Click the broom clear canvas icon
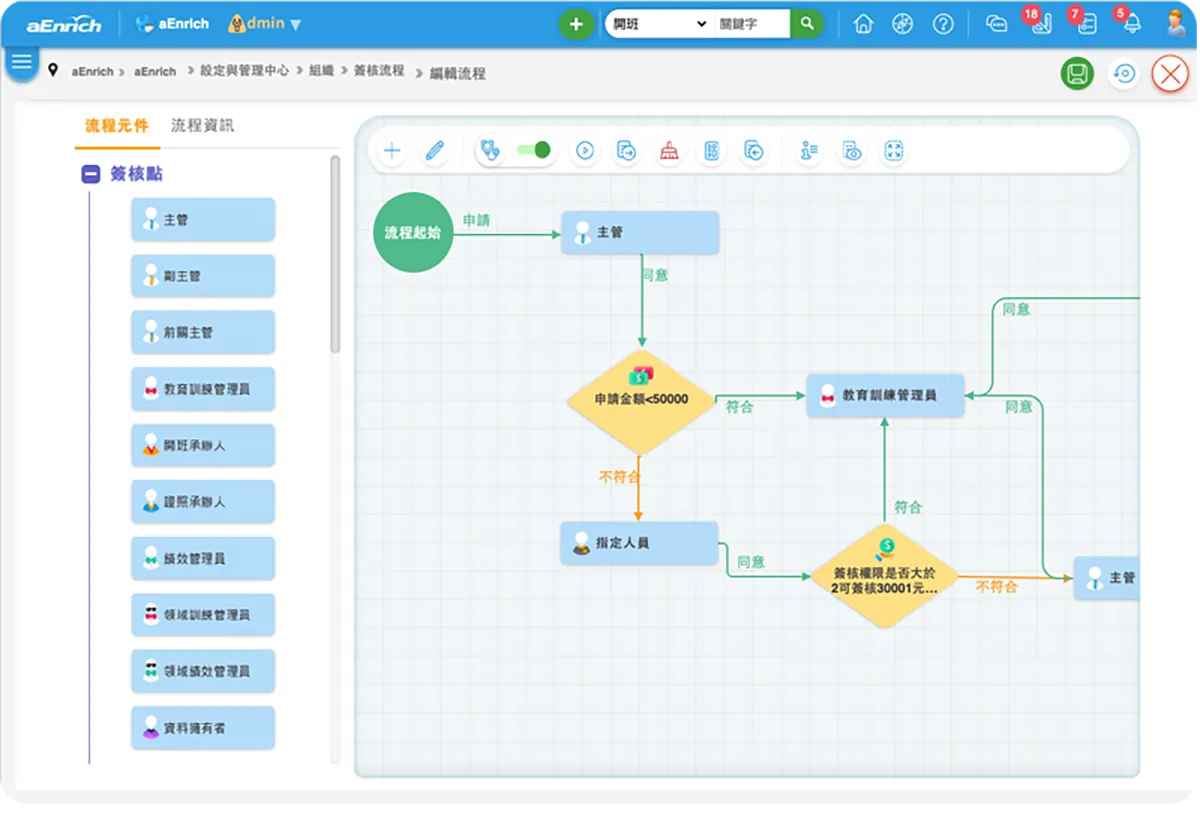Screen dimensions: 1200x825 point(668,151)
